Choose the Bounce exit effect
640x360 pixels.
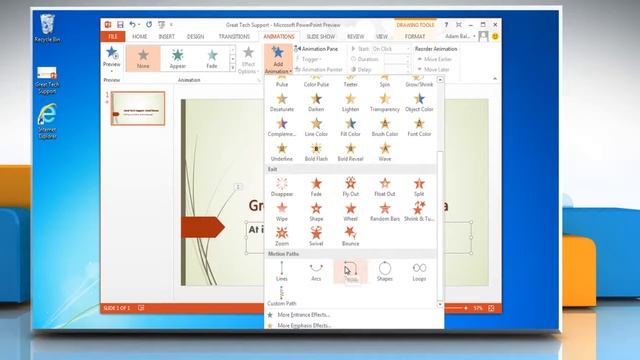pyautogui.click(x=350, y=237)
